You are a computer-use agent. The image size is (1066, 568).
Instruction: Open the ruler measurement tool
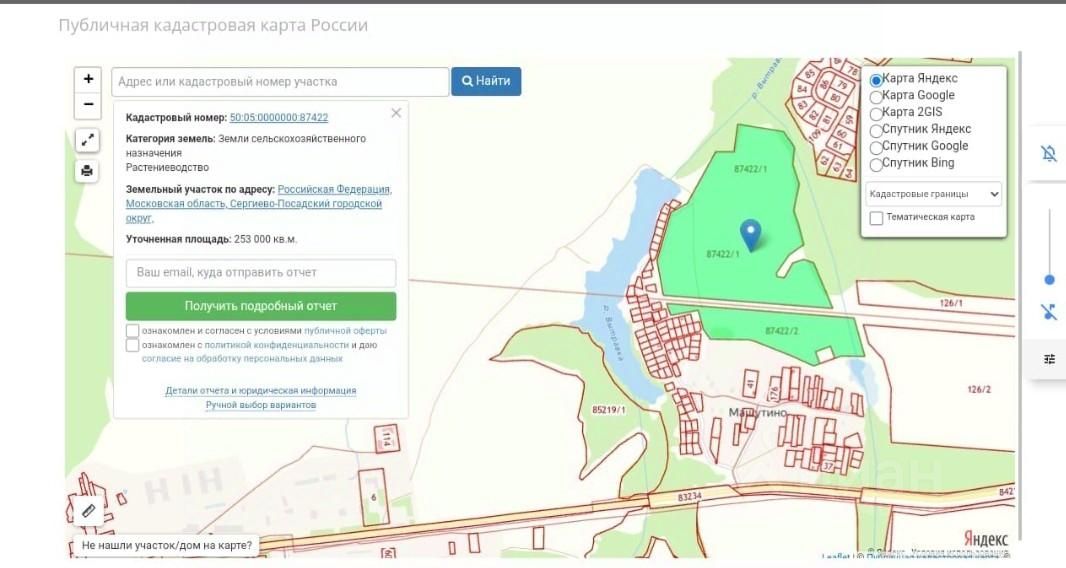[x=88, y=511]
